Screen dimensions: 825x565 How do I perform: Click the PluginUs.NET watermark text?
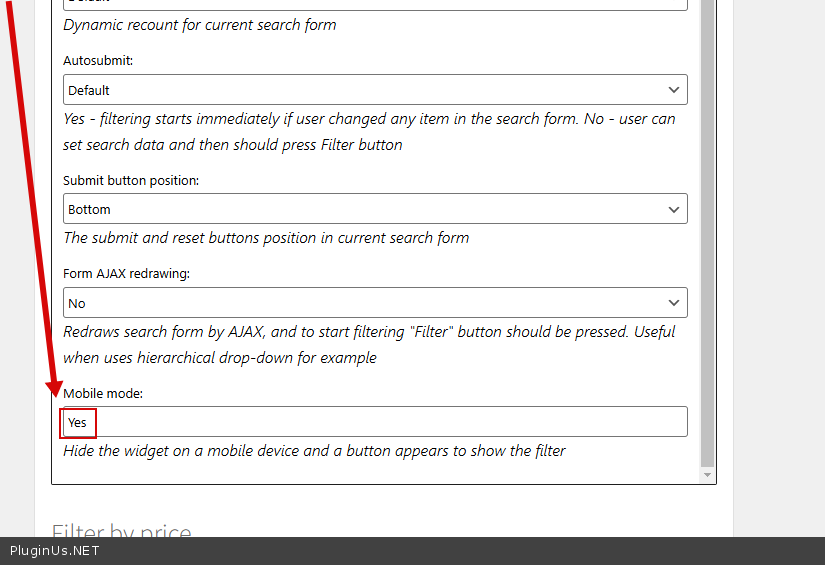tap(55, 551)
